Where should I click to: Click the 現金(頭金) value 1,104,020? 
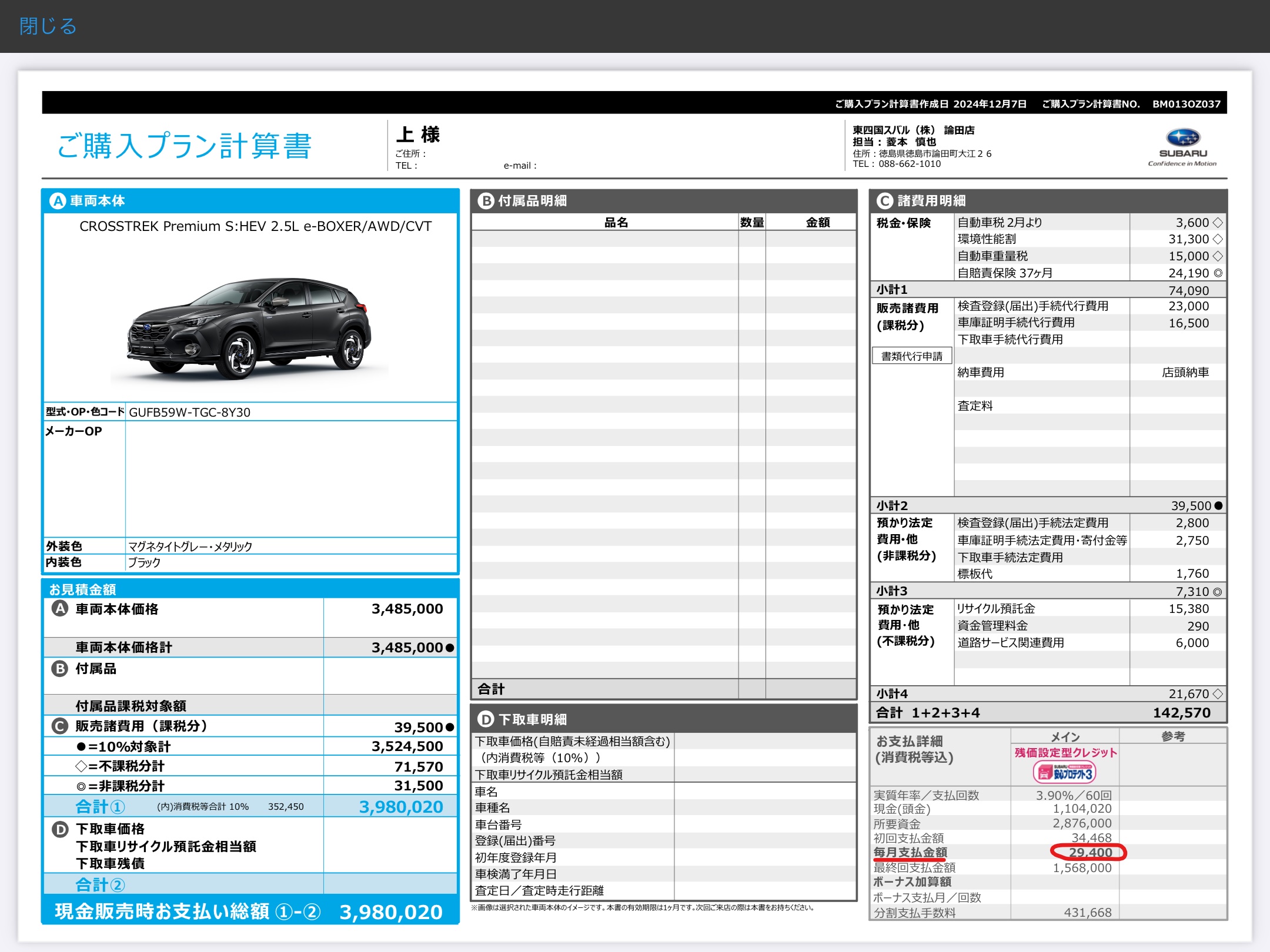click(1082, 809)
